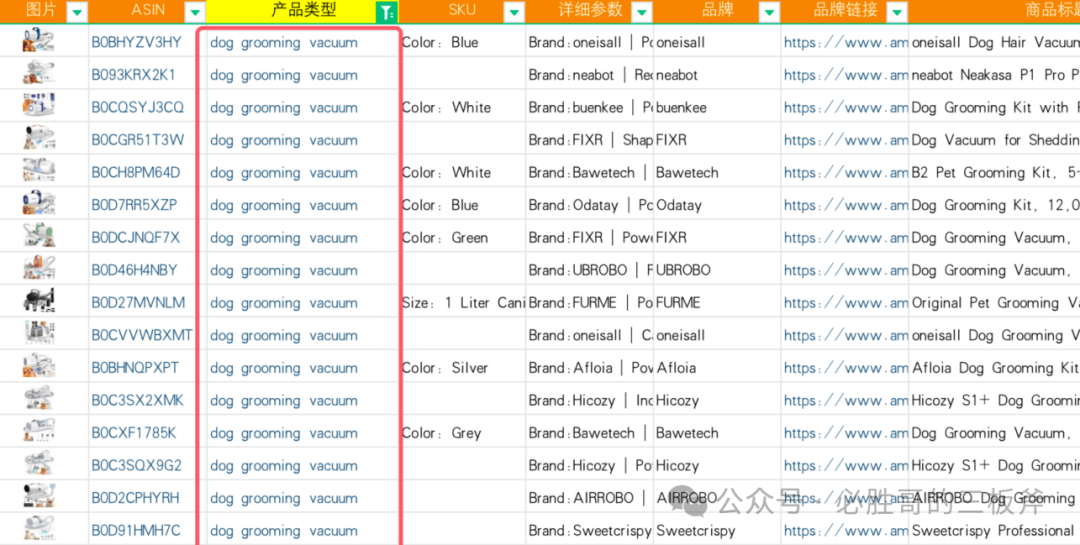Click the brand link in the neabot row
The width and height of the screenshot is (1080, 545).
coord(845,75)
